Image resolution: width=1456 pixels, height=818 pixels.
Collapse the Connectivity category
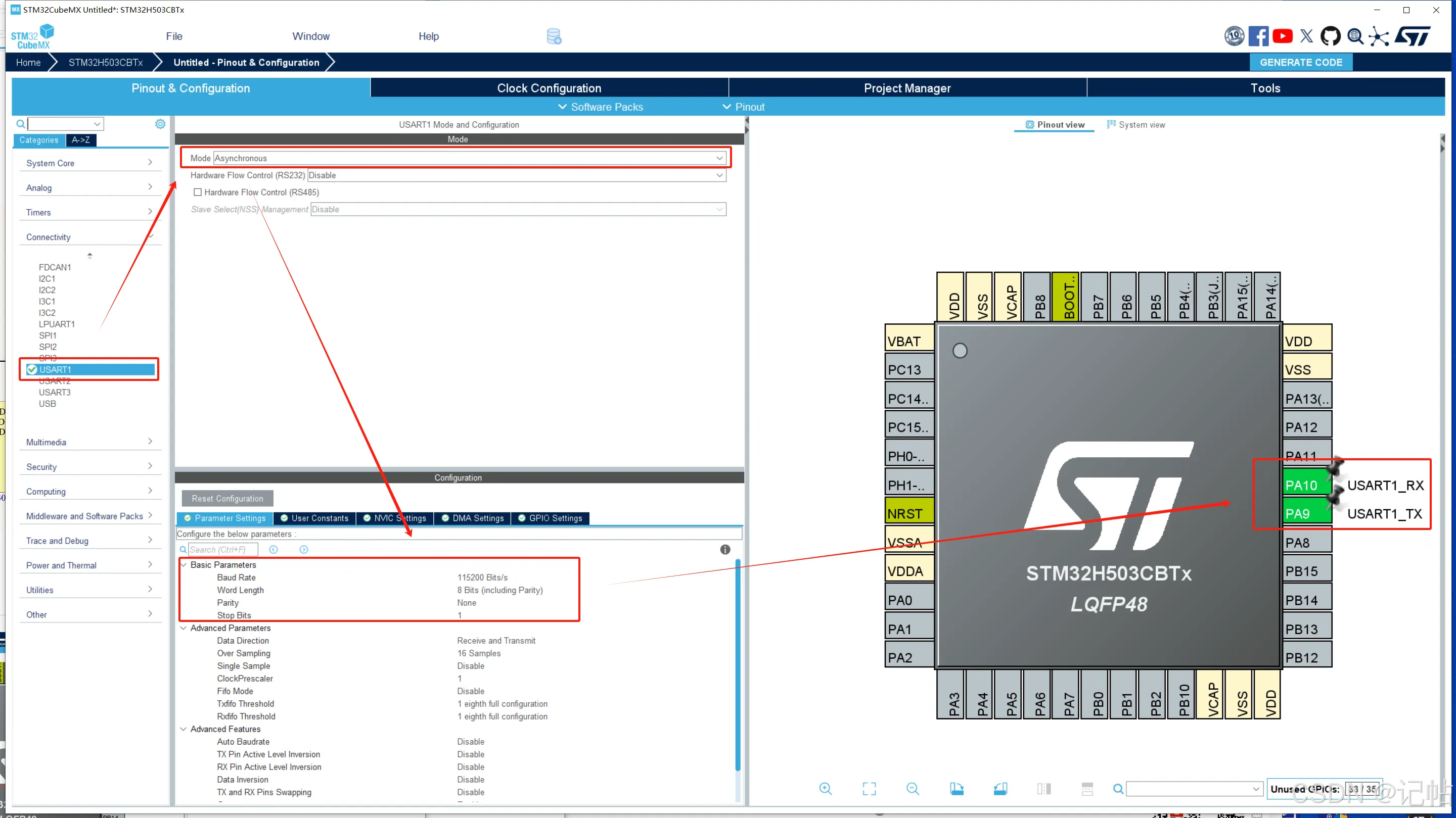pyautogui.click(x=89, y=236)
